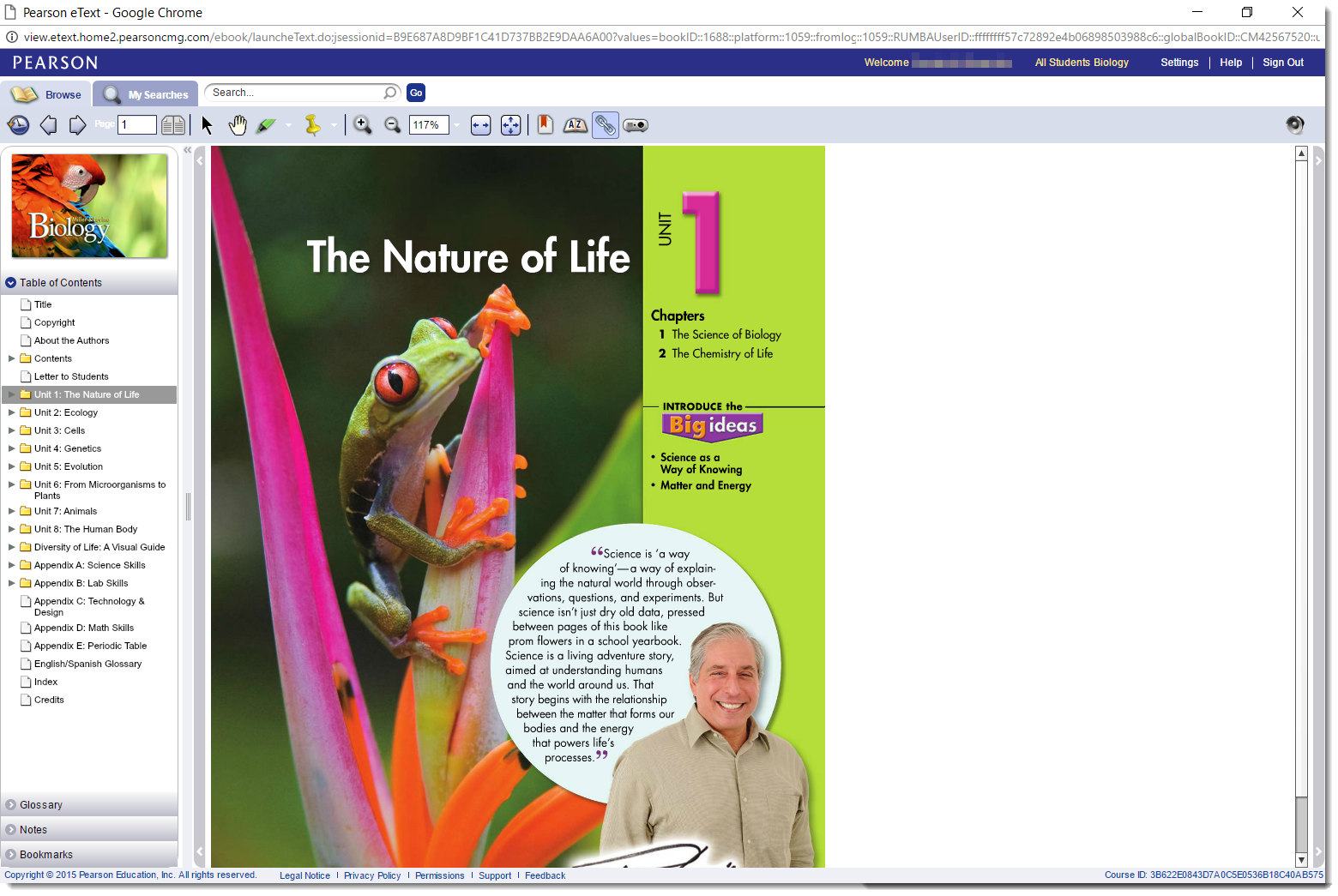This screenshot has height=896, width=1338.
Task: Expand Unit 2: Ecology tree folder
Action: tap(12, 412)
